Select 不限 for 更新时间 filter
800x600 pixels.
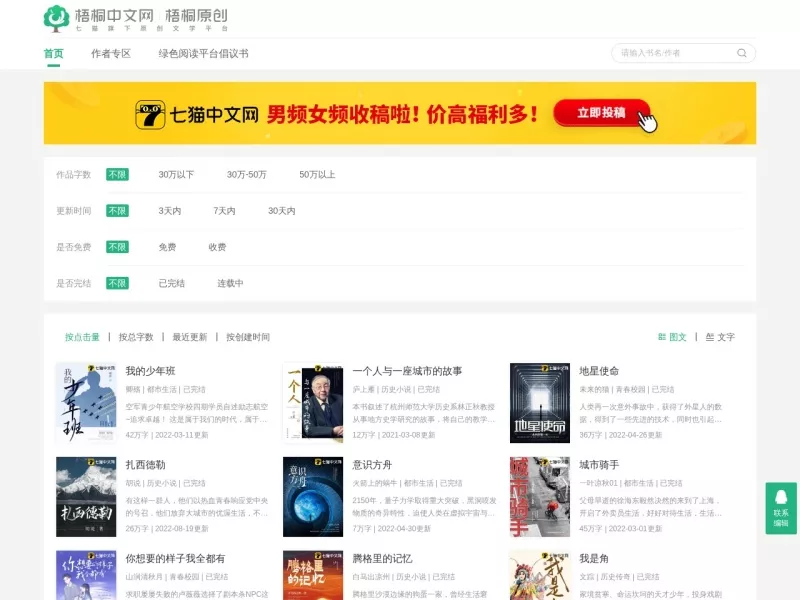117,211
